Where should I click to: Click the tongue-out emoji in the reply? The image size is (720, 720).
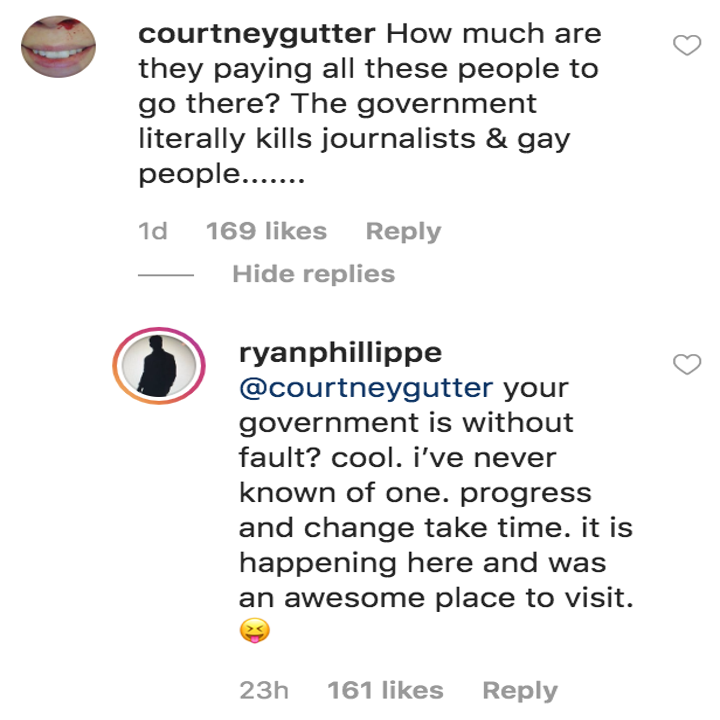(x=254, y=632)
